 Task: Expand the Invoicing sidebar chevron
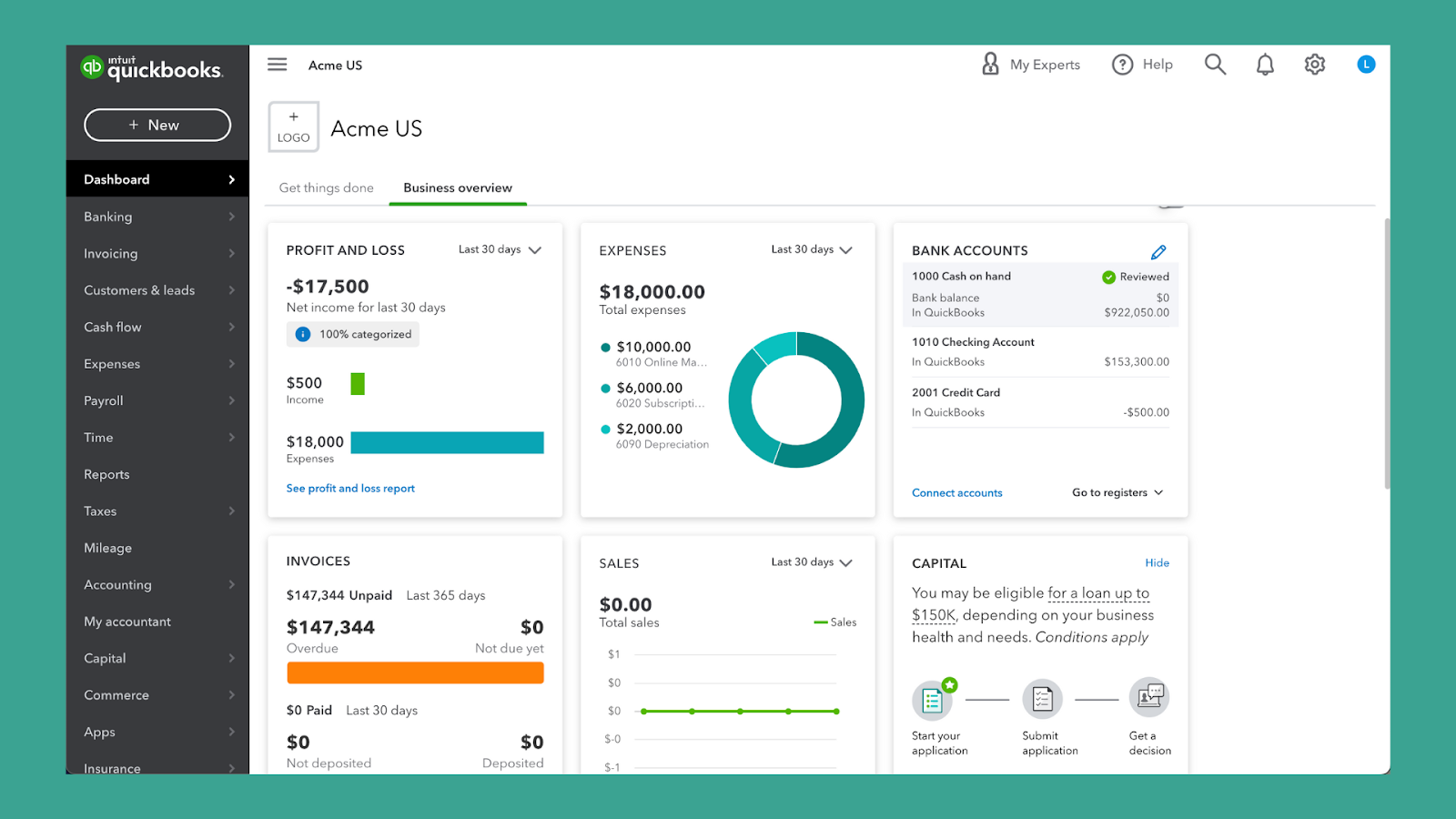232,254
